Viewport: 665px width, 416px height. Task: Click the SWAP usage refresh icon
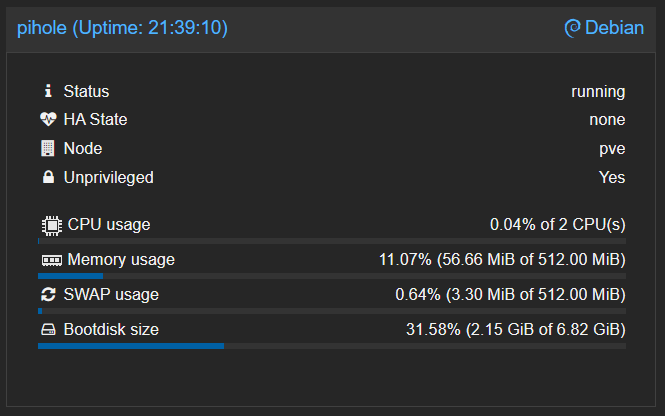point(48,295)
